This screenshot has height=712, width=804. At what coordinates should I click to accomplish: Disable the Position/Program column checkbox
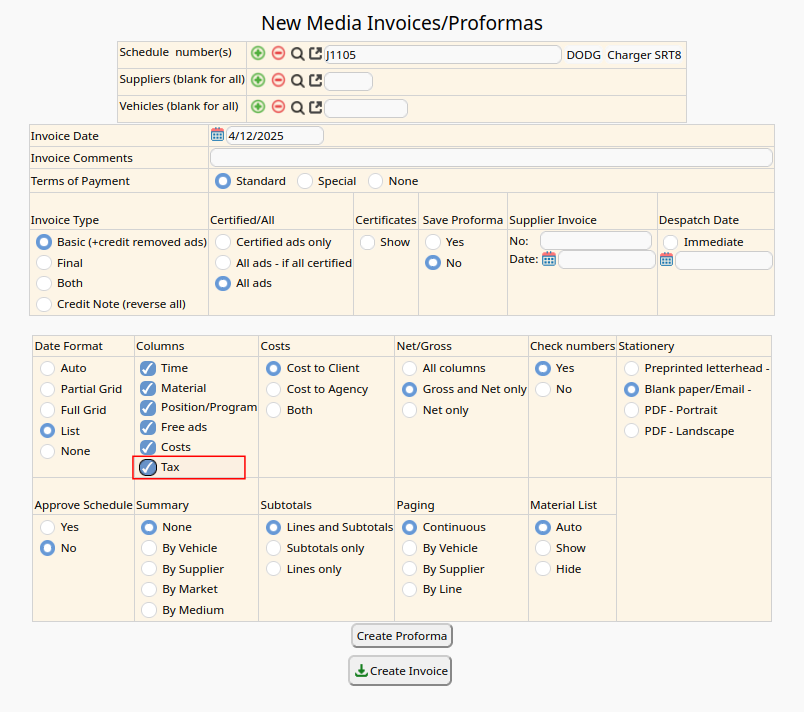[x=148, y=407]
